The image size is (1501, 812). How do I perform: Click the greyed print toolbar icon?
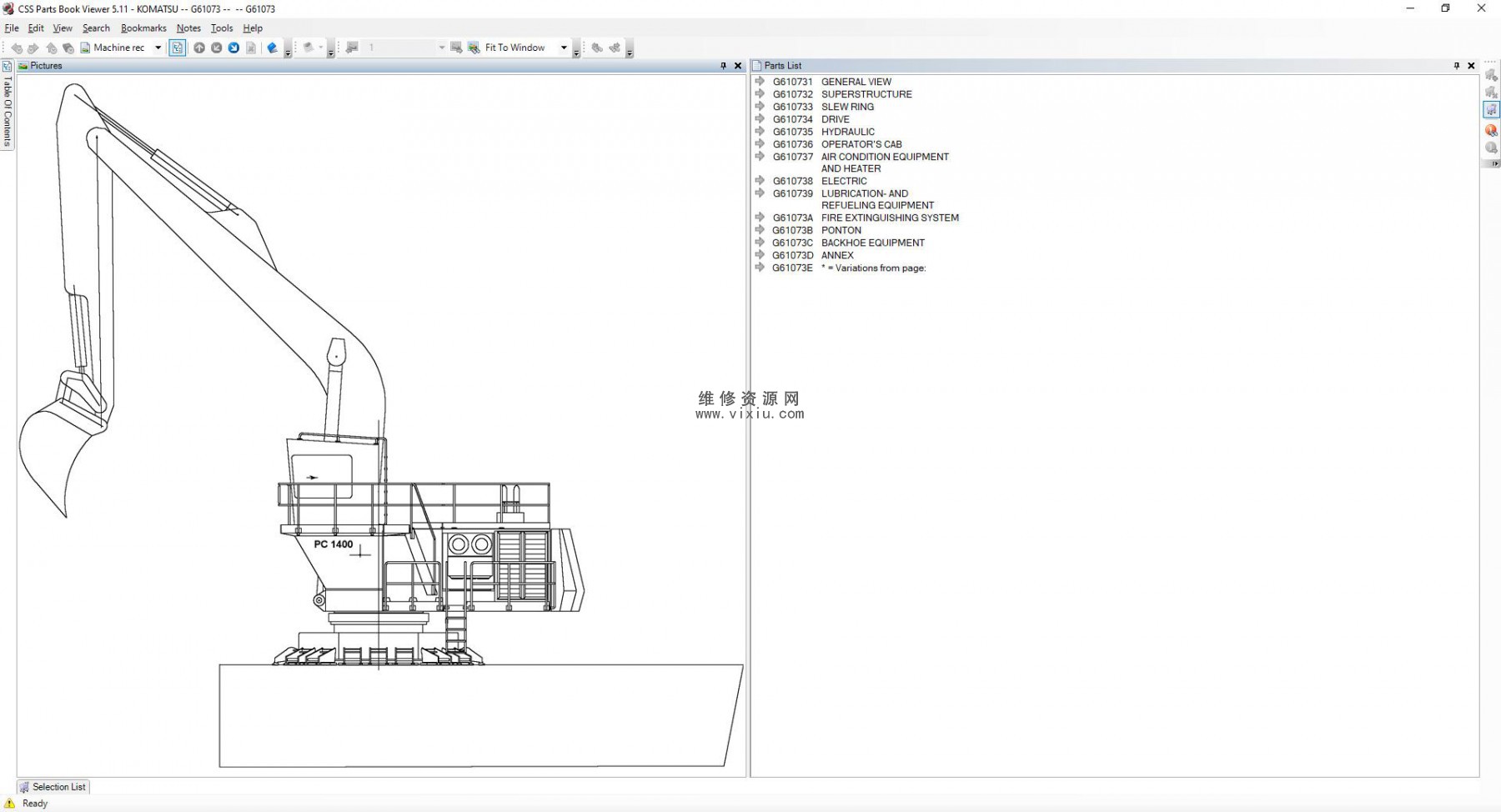[x=309, y=48]
